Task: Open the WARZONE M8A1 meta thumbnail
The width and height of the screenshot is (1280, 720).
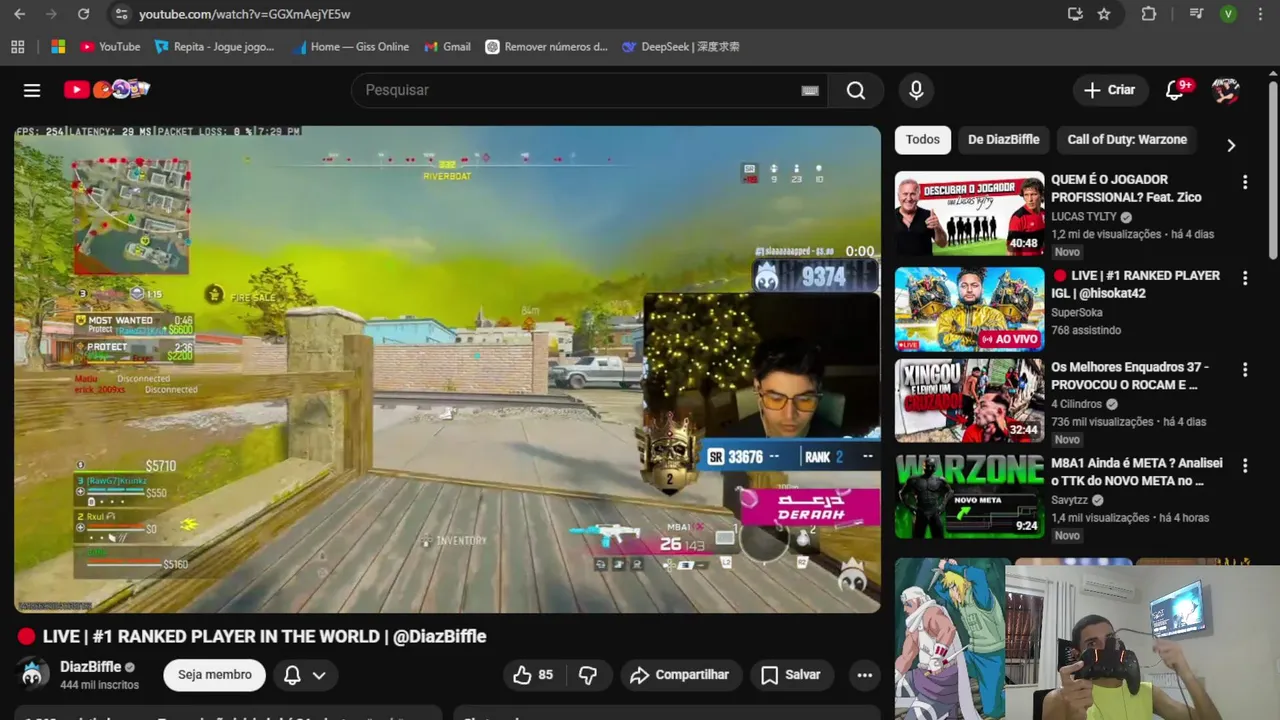Action: 969,496
